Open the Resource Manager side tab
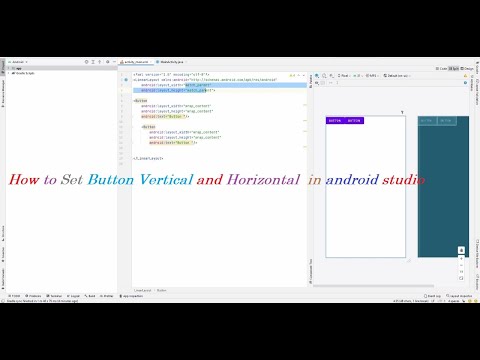Screen dimensions: 480x360 tap(3, 93)
